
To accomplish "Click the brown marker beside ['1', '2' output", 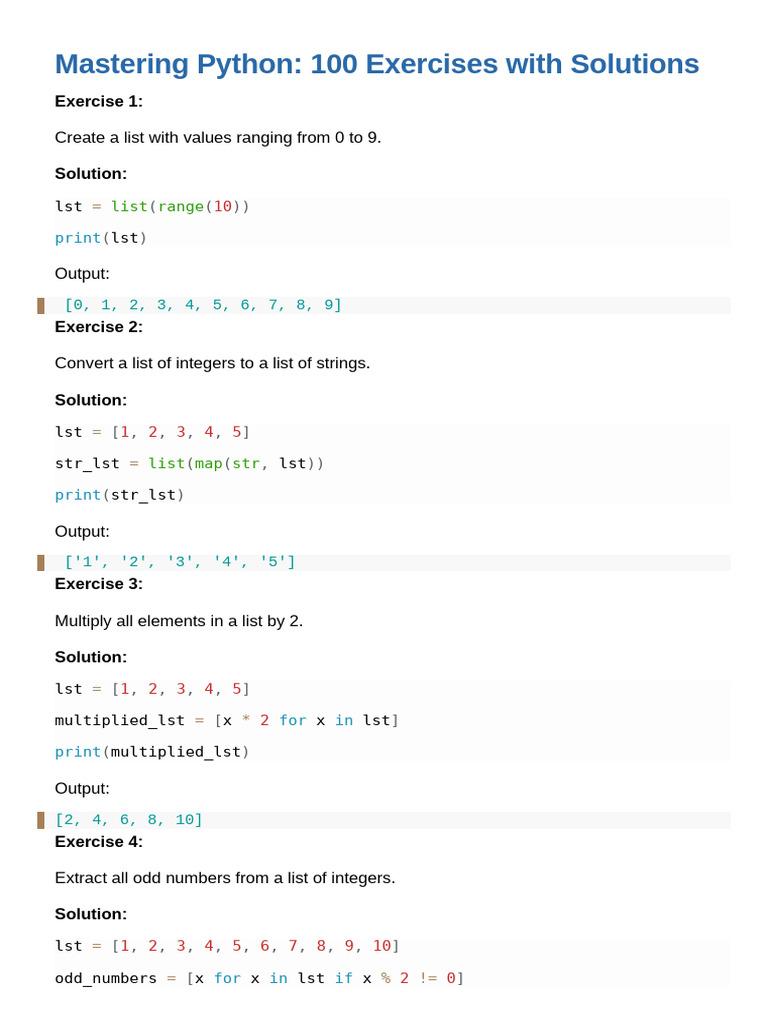I will coord(40,562).
